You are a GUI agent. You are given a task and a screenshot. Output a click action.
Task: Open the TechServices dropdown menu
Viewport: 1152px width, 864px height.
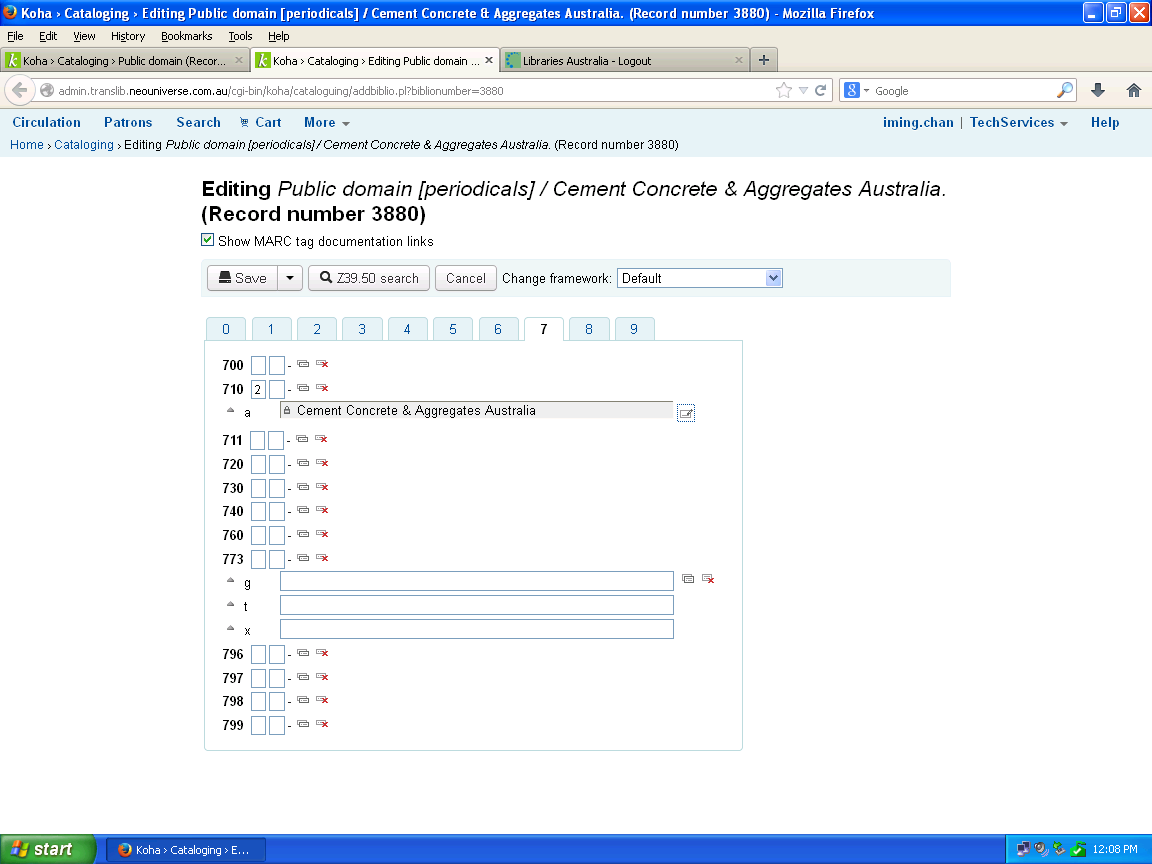1018,123
